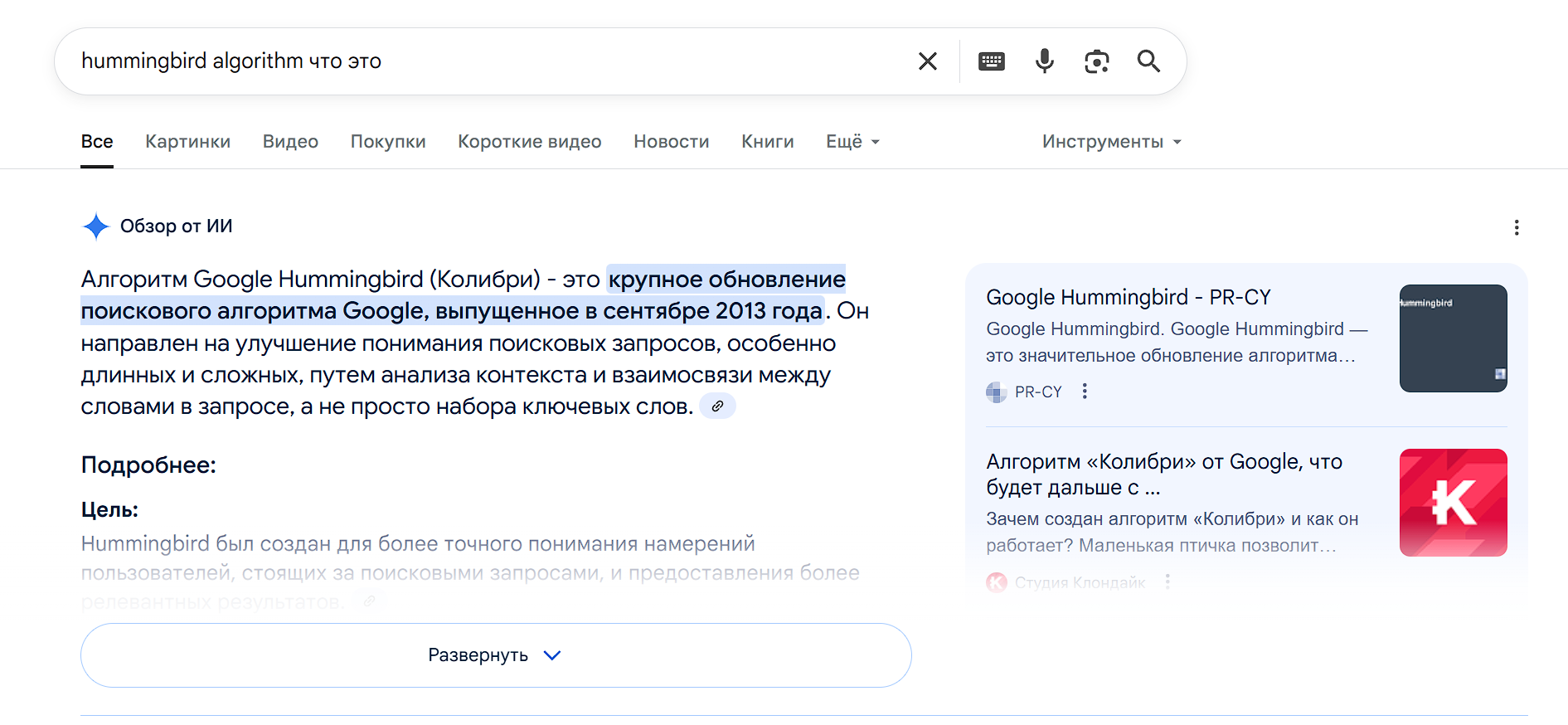1568x725 pixels.
Task: Select the Все tab
Action: [97, 142]
